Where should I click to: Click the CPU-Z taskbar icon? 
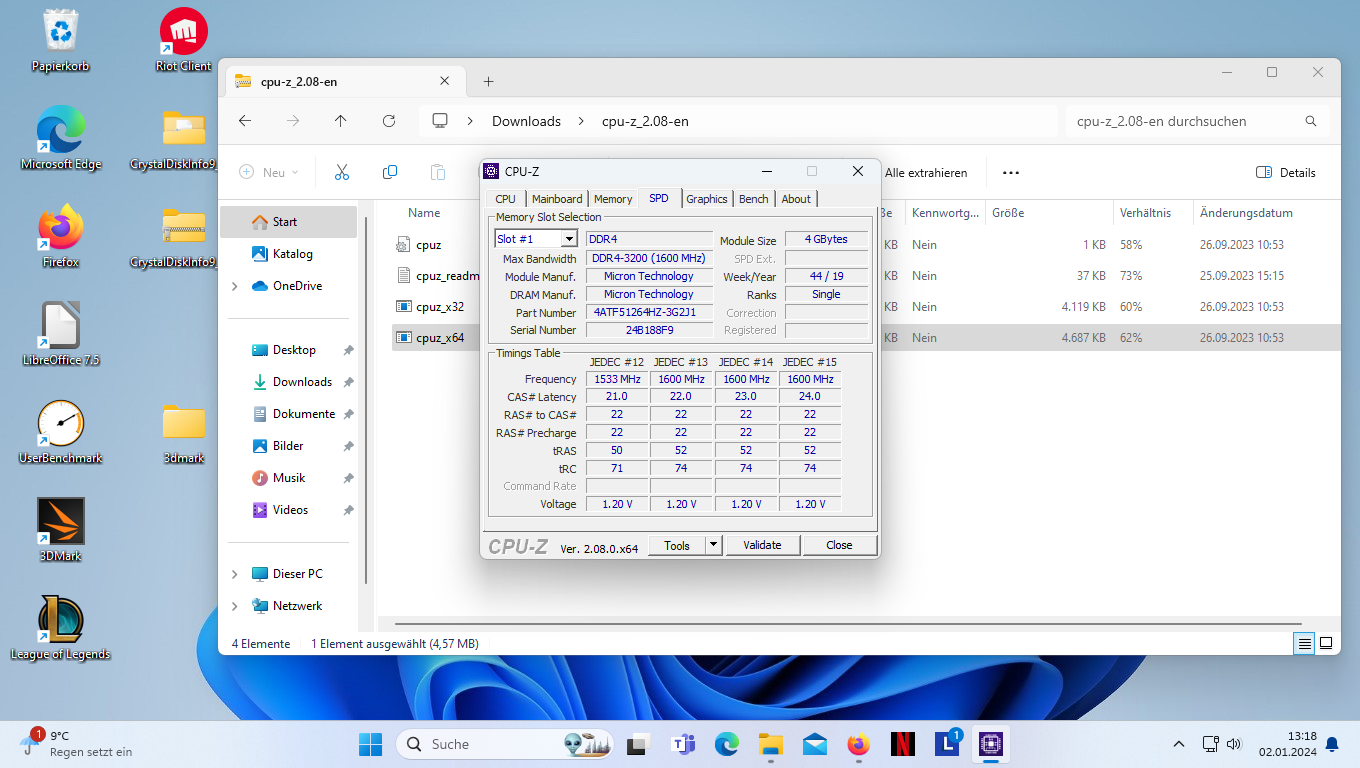click(990, 744)
